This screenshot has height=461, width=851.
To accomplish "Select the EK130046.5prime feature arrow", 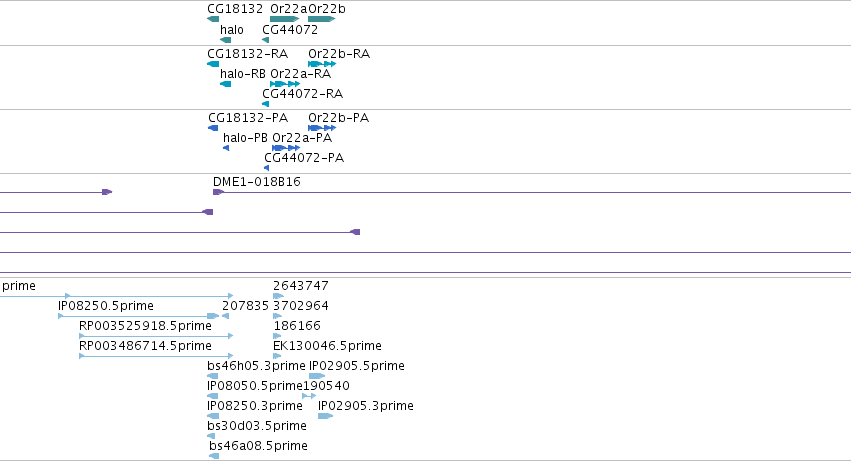I will (277, 357).
